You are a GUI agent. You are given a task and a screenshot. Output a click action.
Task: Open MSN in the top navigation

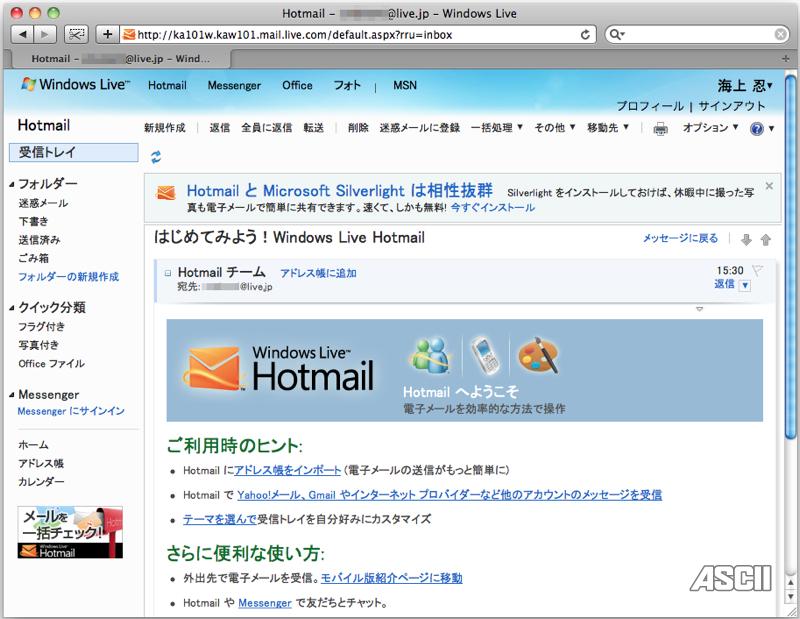point(405,85)
